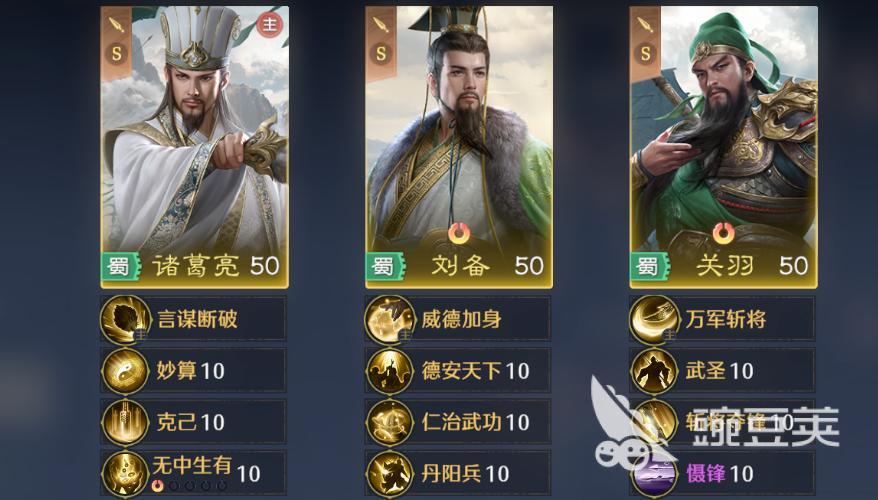Viewport: 878px width, 500px height.
Task: Tap the 克己 skill icon
Action: pos(125,423)
